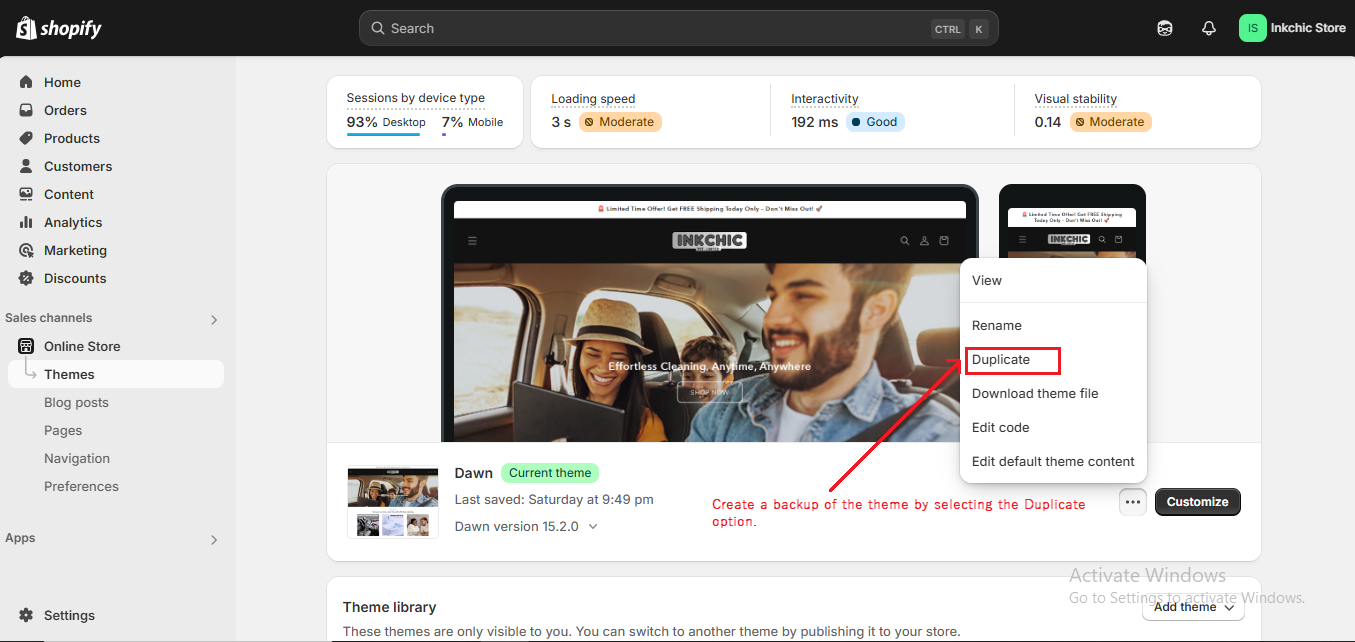
Task: Click the search magnifier icon
Action: click(378, 28)
